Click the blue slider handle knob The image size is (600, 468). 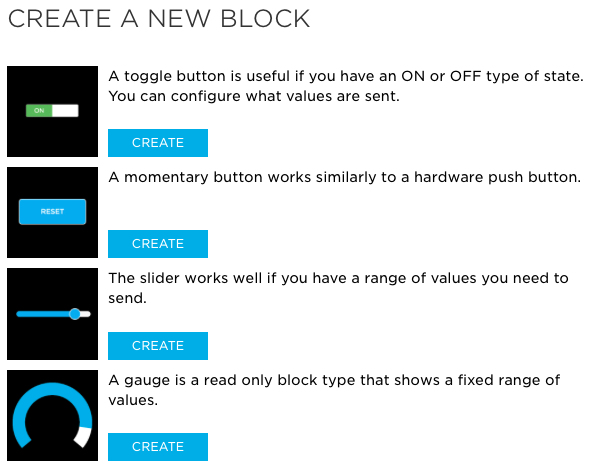75,314
